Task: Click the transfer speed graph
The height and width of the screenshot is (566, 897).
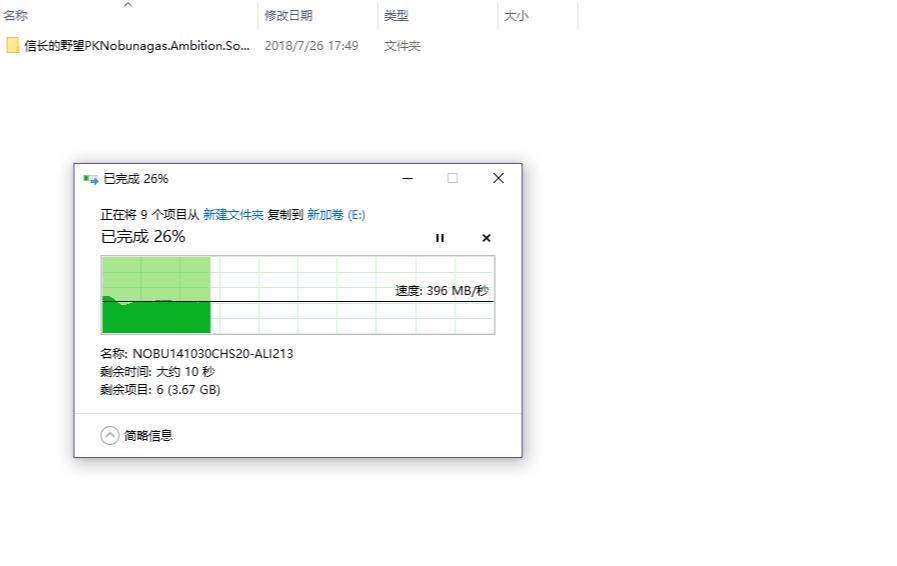Action: click(297, 295)
